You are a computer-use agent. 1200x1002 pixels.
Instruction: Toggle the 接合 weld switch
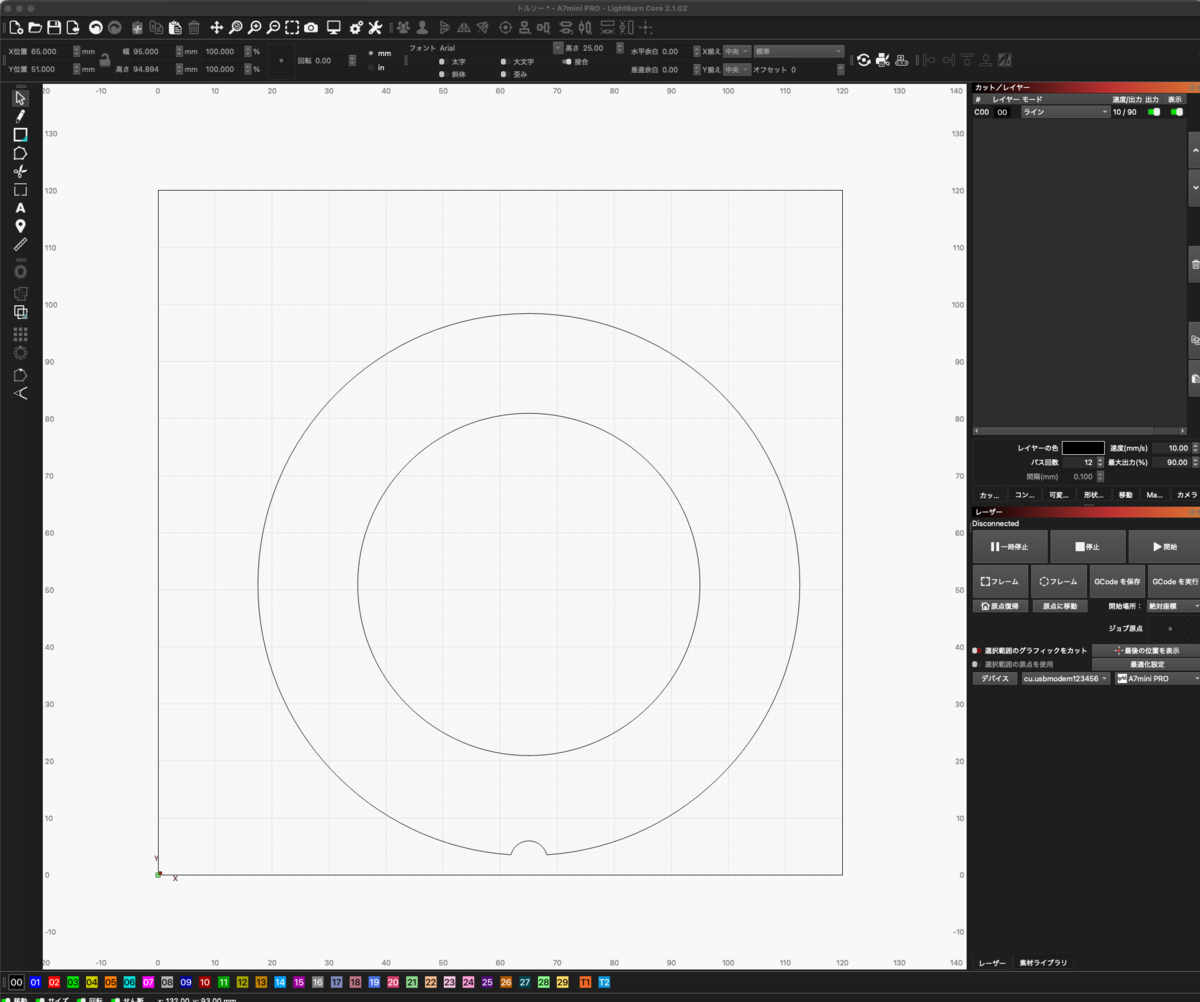tap(567, 61)
